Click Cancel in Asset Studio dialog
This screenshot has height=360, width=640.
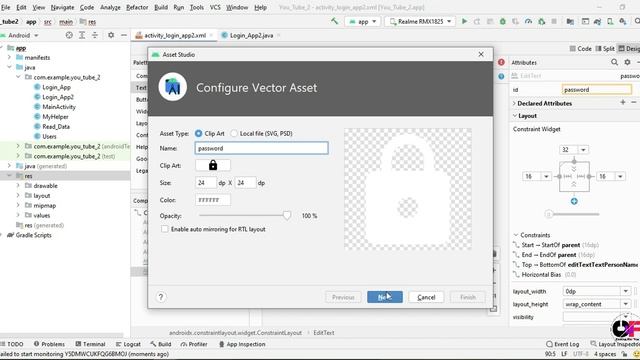tap(426, 297)
